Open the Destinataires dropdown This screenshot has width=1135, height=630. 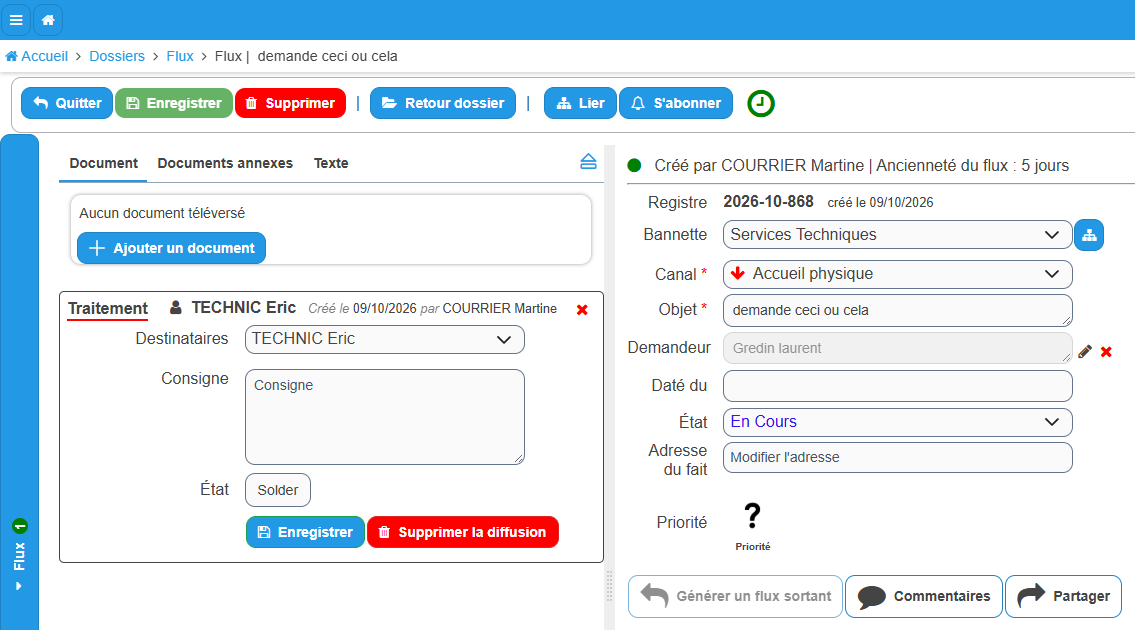(384, 340)
